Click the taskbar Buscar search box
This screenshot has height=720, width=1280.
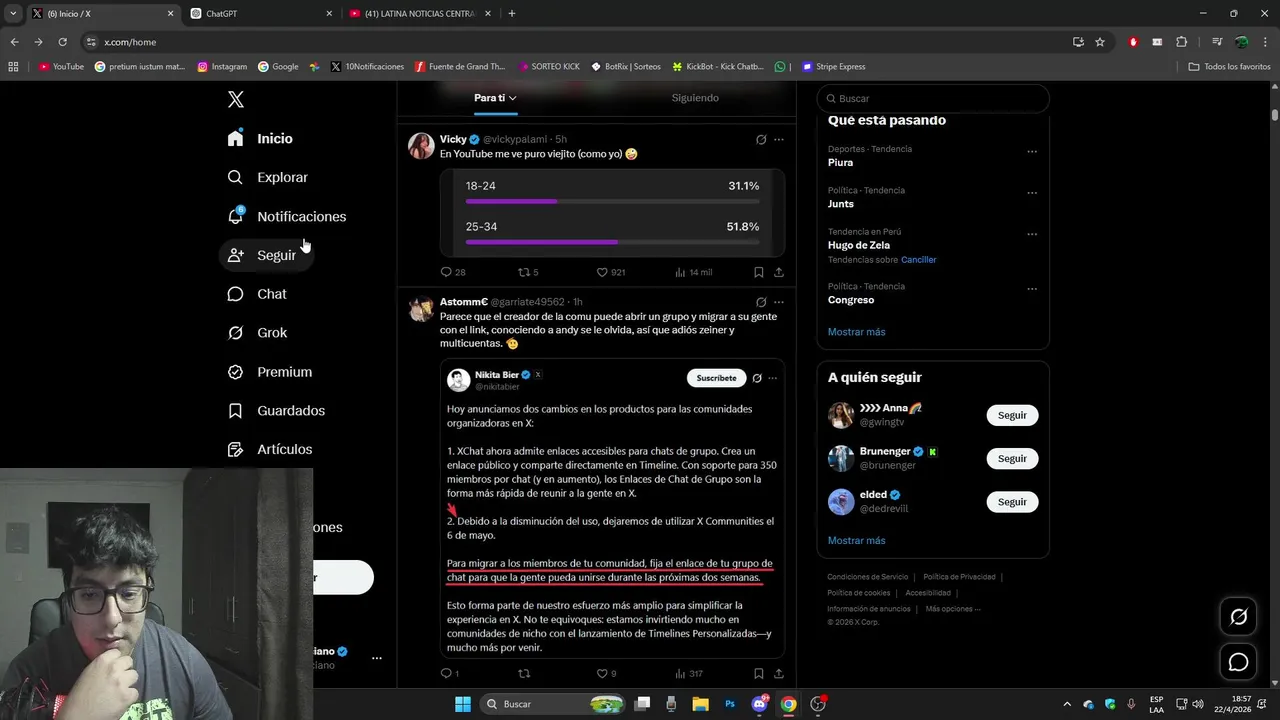(x=553, y=704)
